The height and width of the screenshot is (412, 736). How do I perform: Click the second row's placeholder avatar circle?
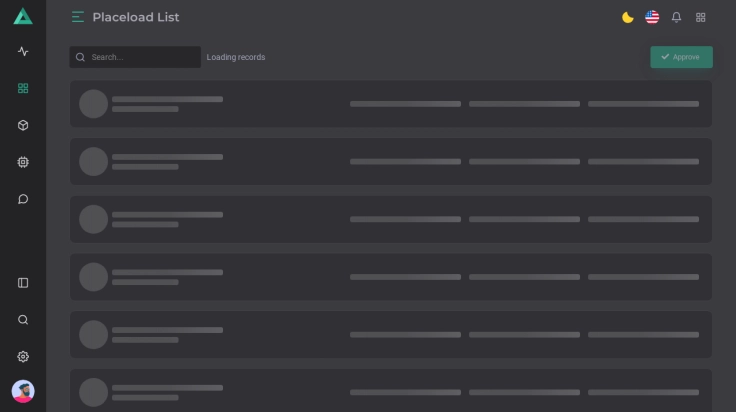93,162
